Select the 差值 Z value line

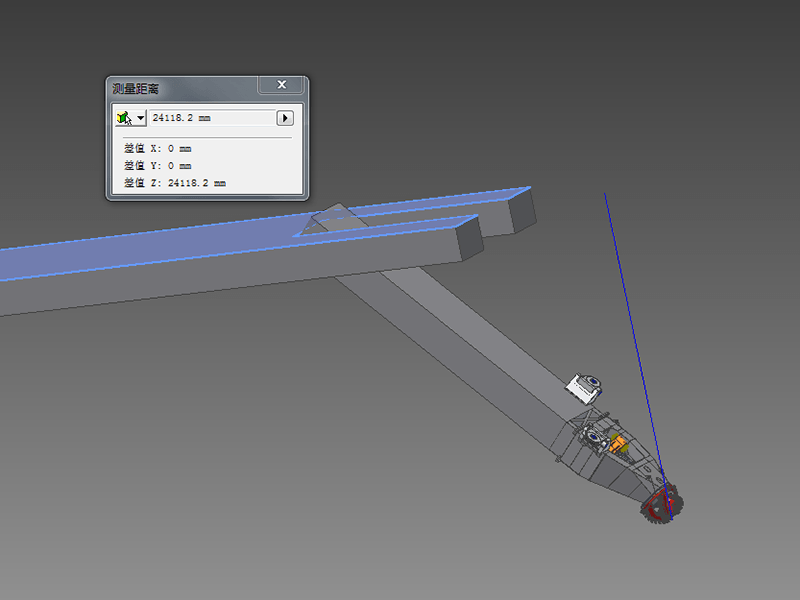pos(175,183)
